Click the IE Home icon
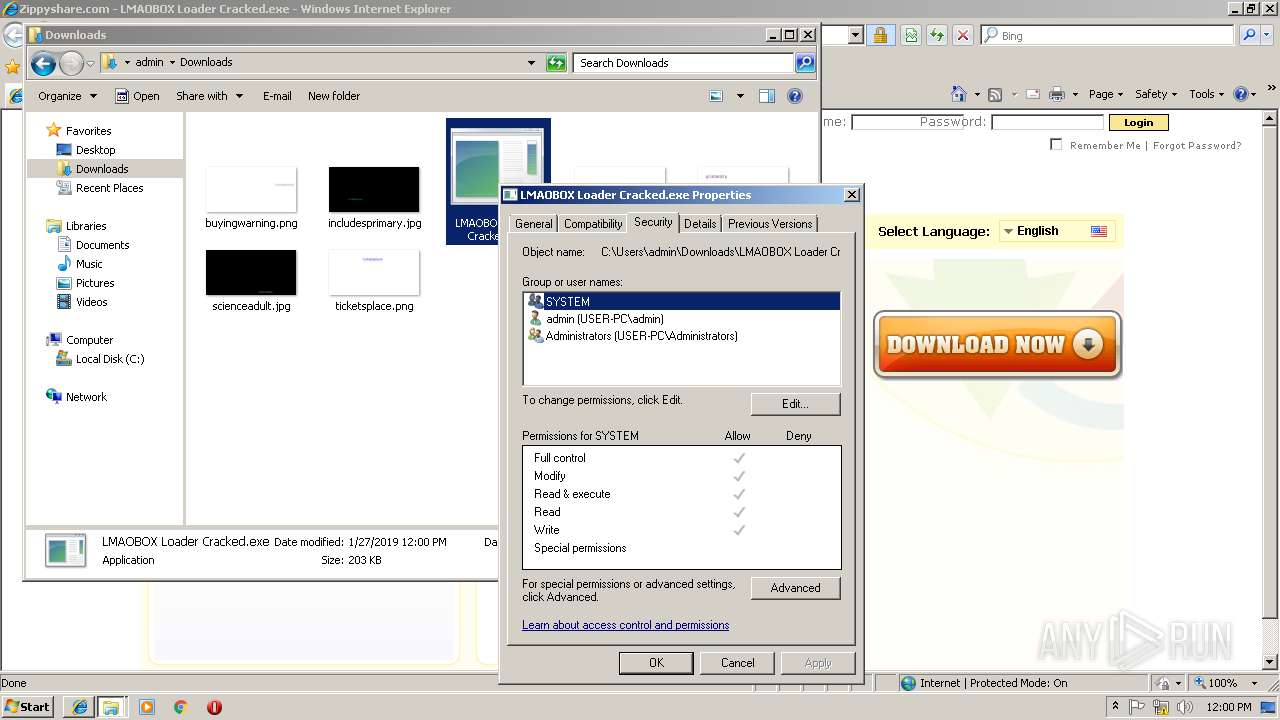 pyautogui.click(x=958, y=94)
